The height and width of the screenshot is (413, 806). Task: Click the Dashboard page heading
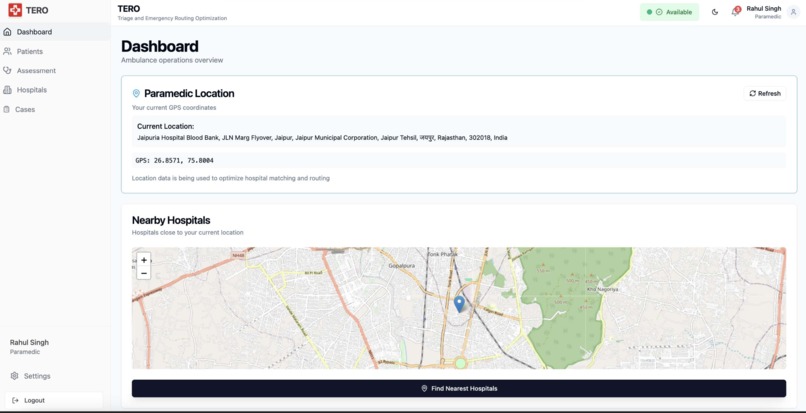tap(160, 46)
